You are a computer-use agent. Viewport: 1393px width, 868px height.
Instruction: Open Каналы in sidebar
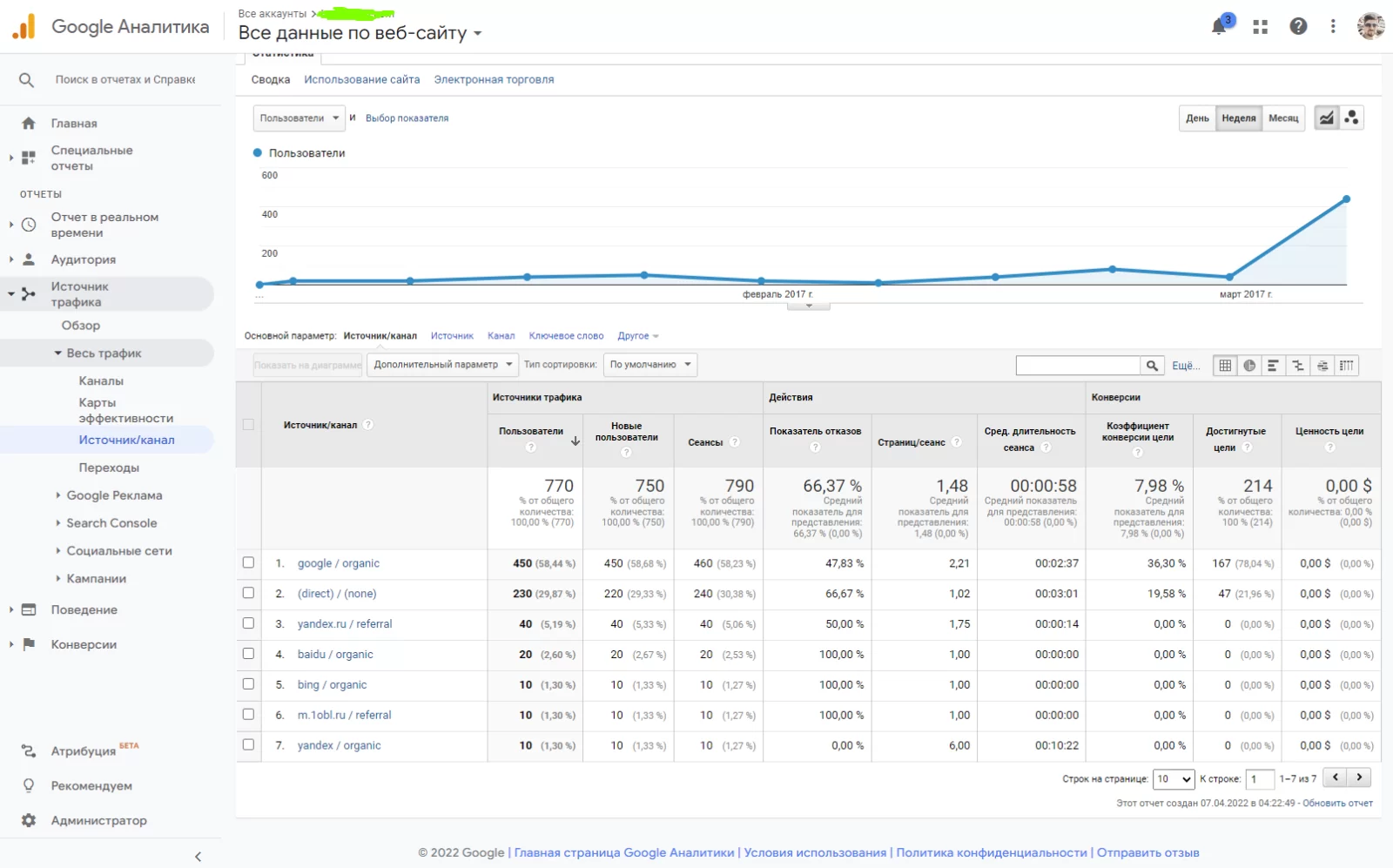(x=101, y=381)
